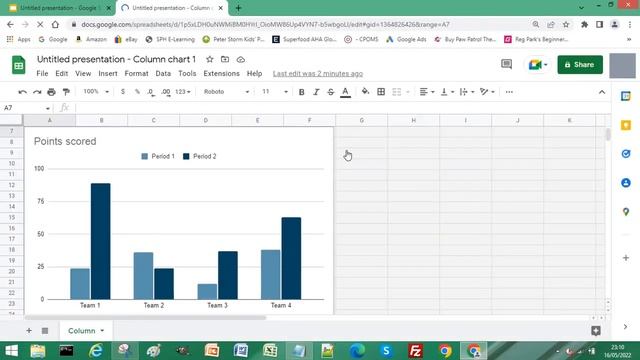Select column G header

pyautogui.click(x=361, y=120)
